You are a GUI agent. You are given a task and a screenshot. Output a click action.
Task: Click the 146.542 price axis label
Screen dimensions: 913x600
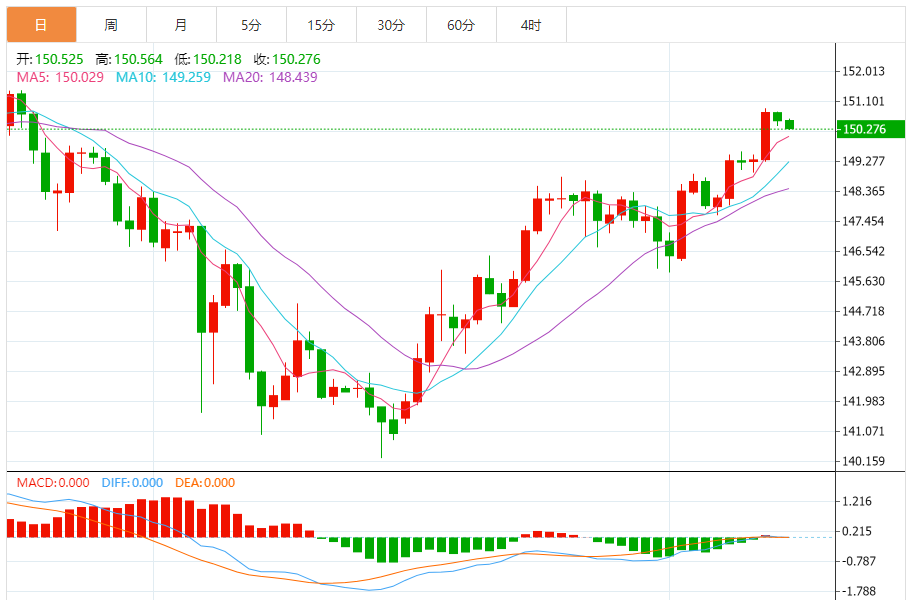click(x=864, y=251)
